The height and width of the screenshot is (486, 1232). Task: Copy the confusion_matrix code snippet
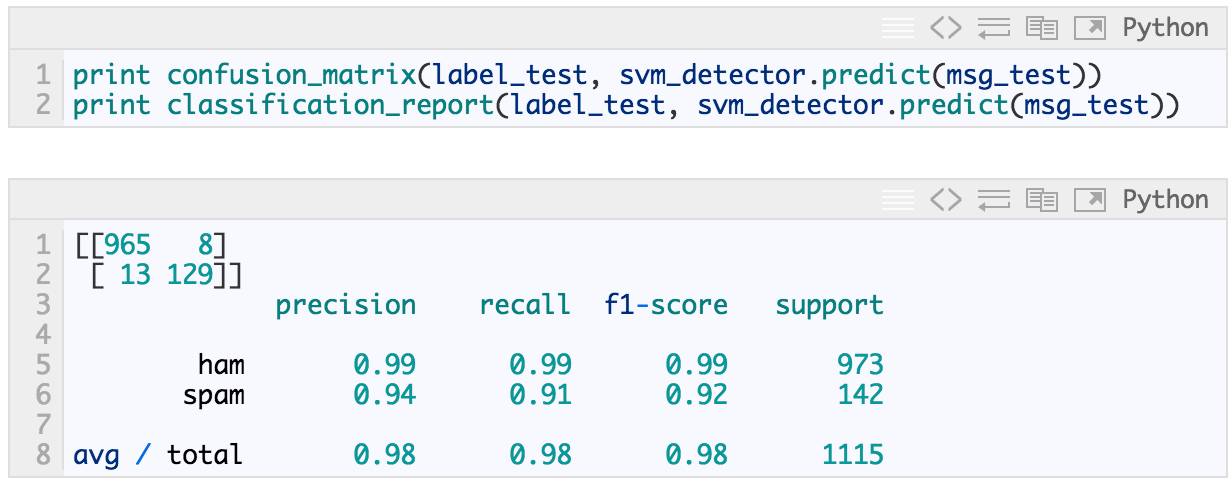tap(1042, 28)
